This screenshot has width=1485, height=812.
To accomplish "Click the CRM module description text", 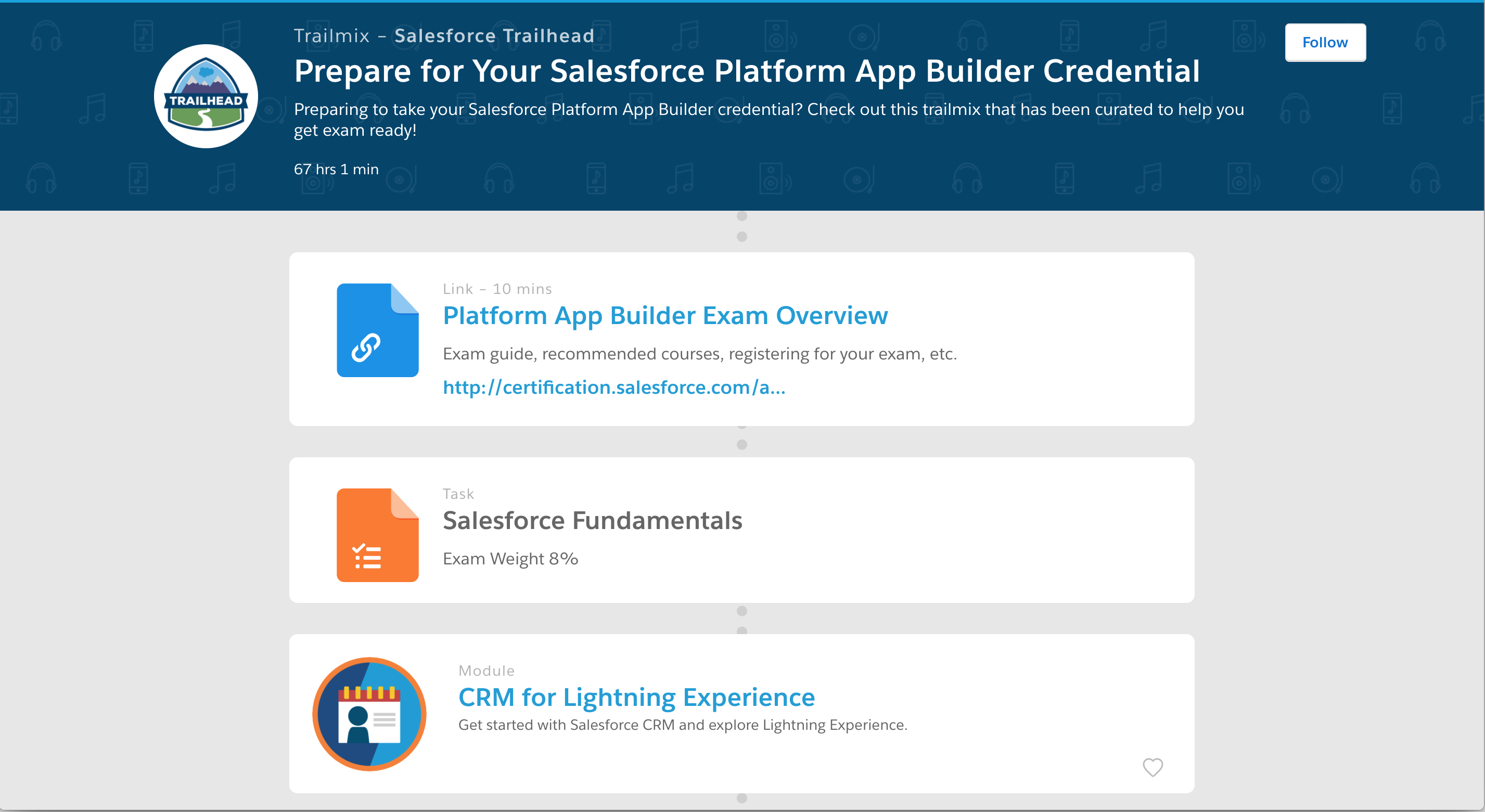I will pos(682,725).
